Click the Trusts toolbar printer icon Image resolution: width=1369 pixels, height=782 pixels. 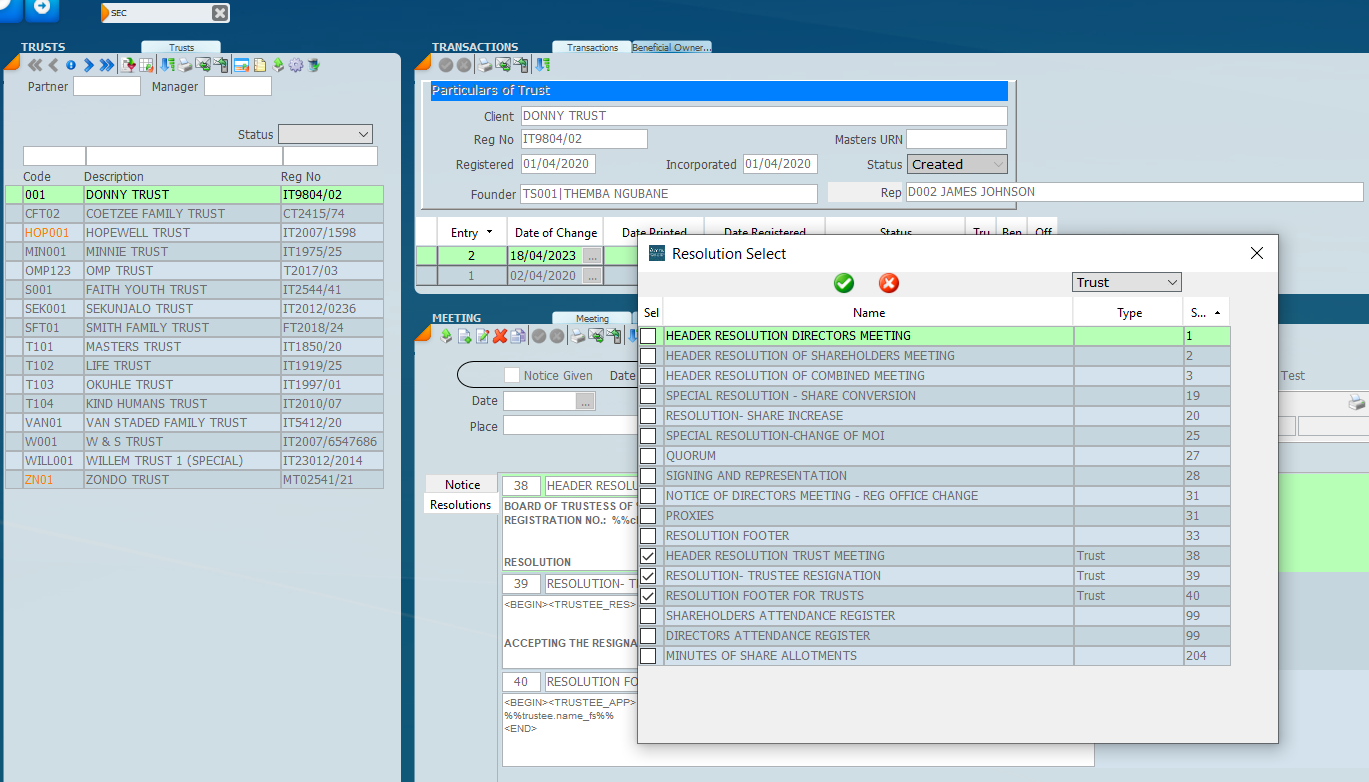pos(185,65)
